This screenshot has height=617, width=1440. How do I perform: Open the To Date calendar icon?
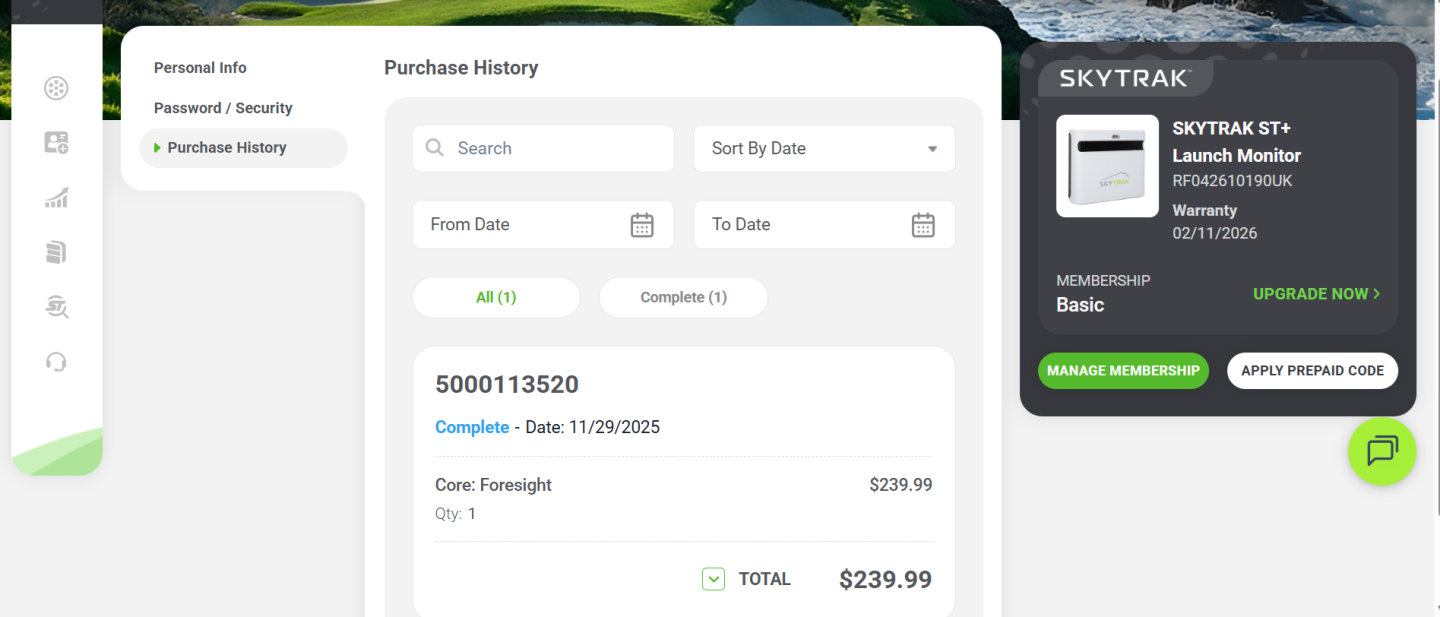pyautogui.click(x=923, y=225)
